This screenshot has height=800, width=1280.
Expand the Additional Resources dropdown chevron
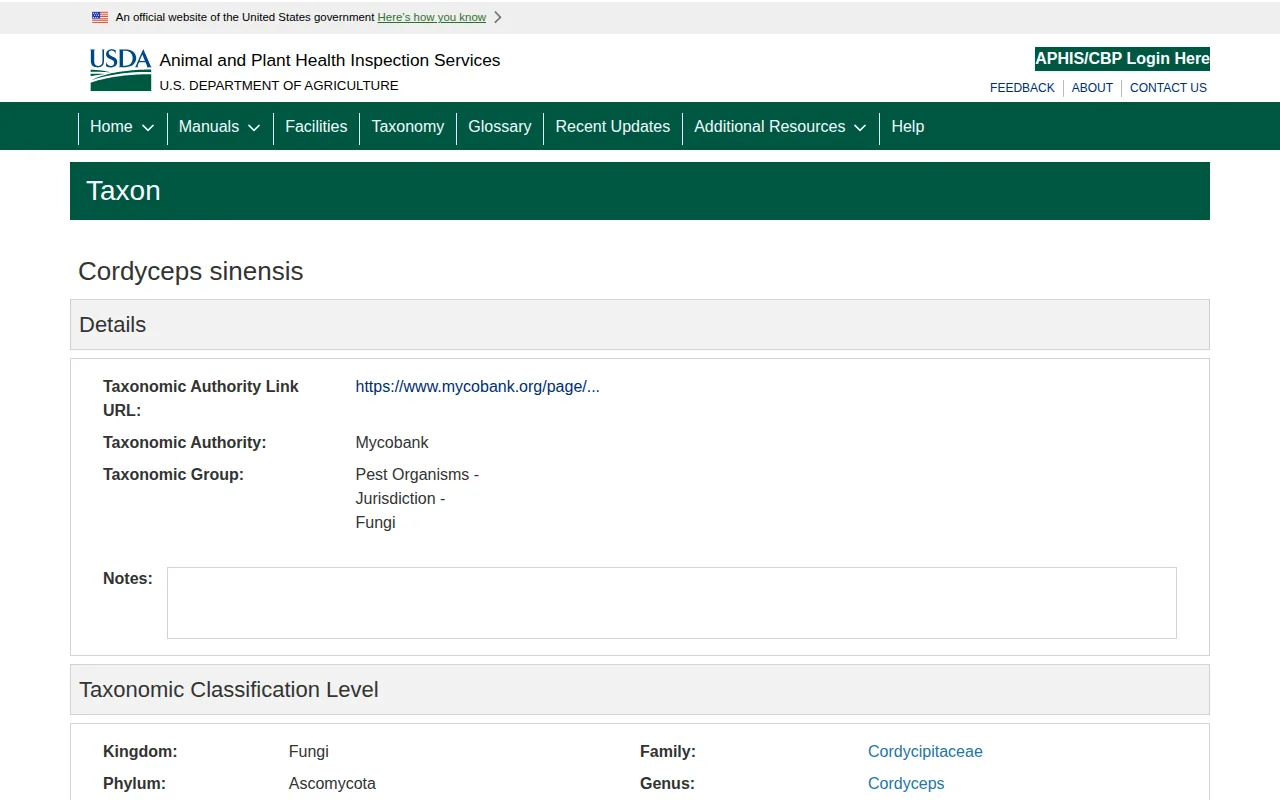860,128
